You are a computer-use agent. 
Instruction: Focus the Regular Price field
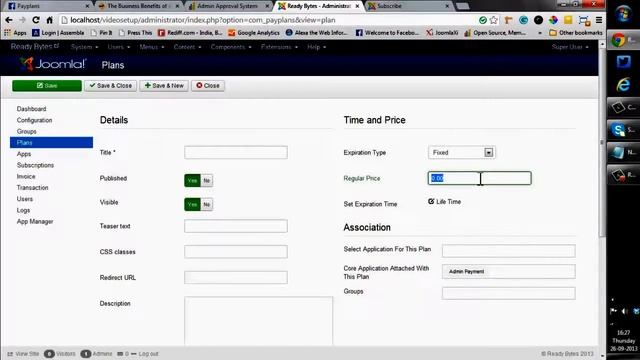480,178
